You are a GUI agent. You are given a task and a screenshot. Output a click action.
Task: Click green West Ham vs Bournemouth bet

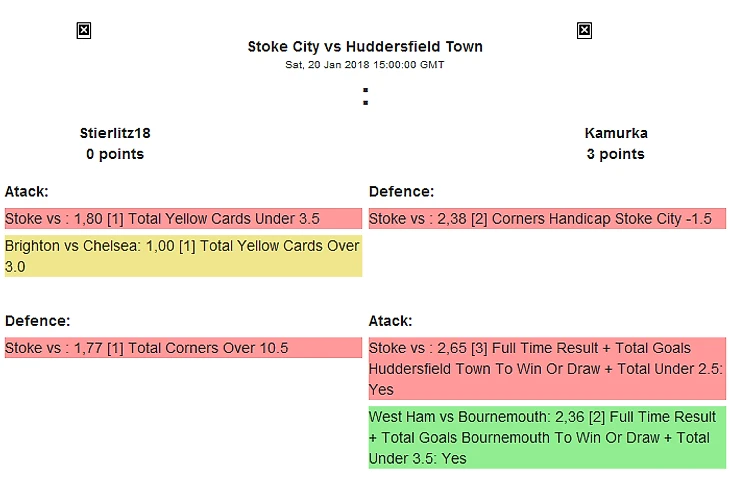click(x=547, y=437)
